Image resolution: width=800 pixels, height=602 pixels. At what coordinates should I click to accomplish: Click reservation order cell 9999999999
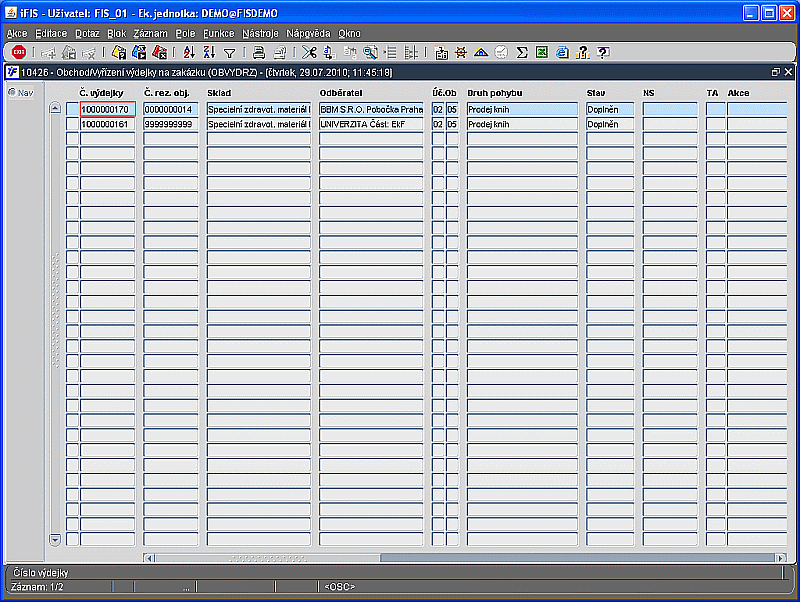[x=171, y=124]
